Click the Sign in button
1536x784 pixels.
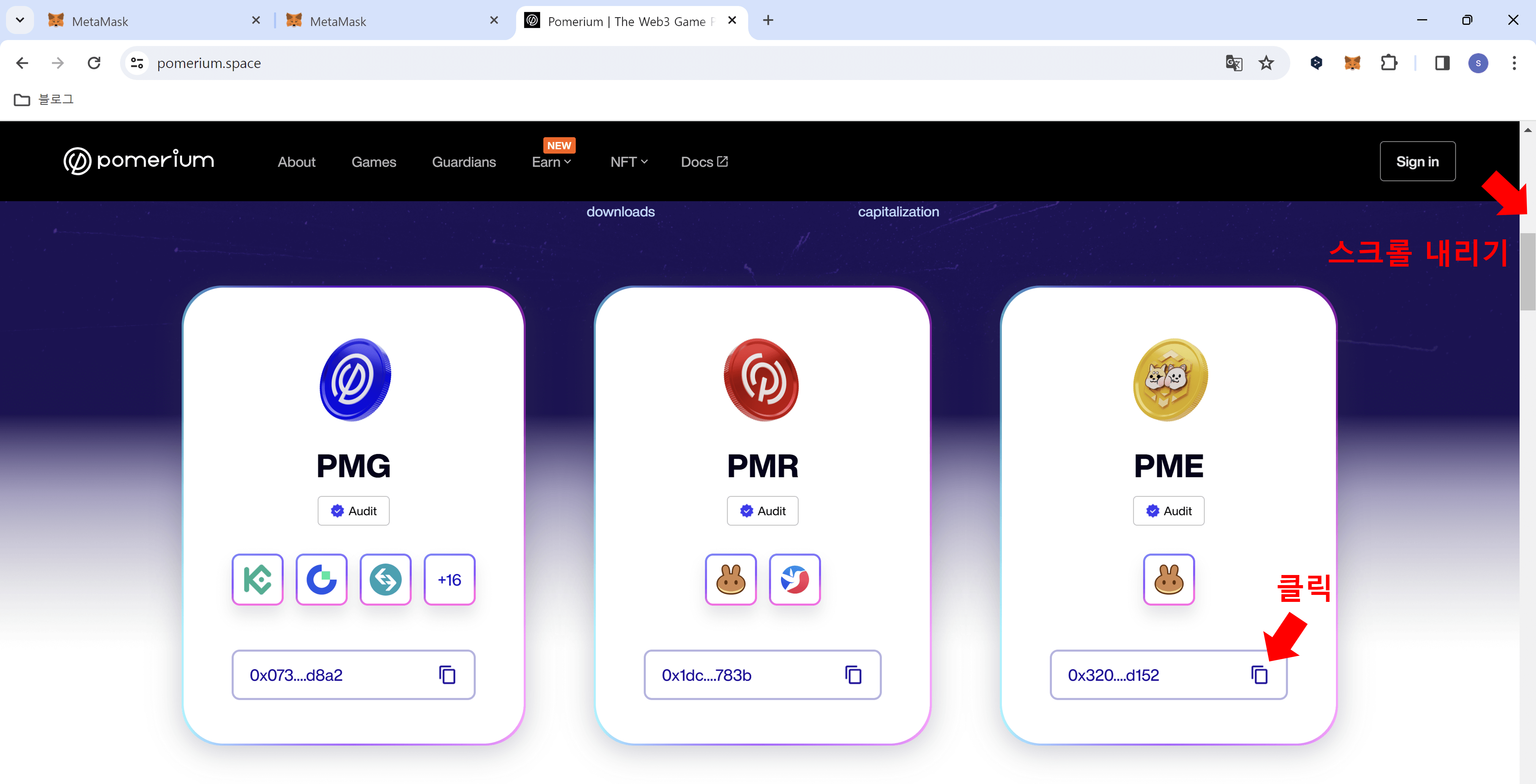point(1417,162)
